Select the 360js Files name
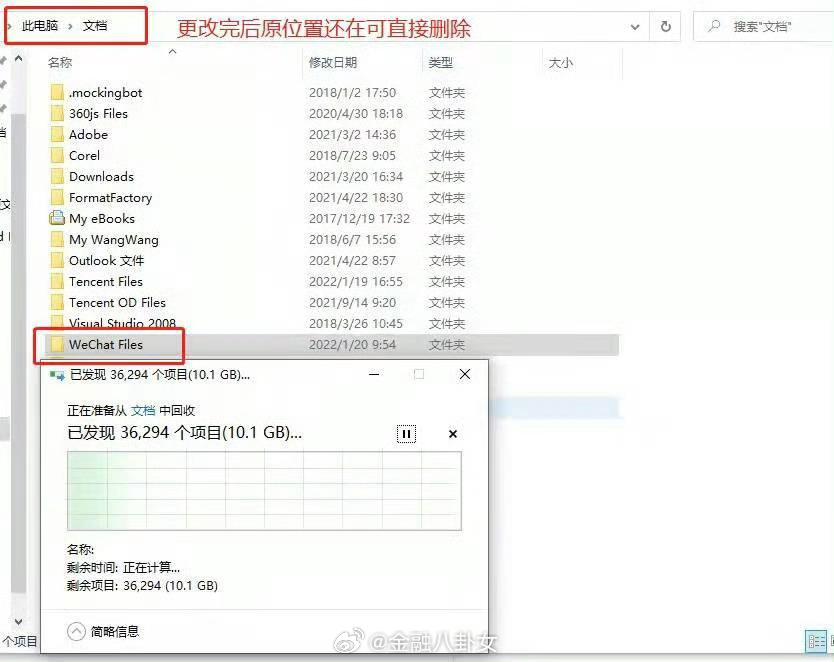The height and width of the screenshot is (662, 834). tap(98, 113)
